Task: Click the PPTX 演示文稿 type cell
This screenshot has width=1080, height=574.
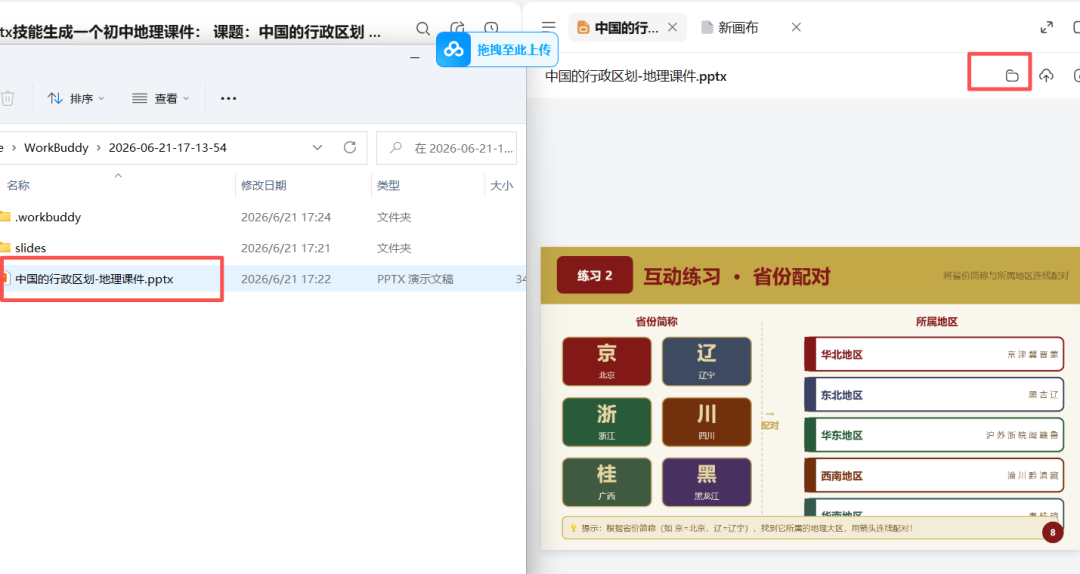Action: point(415,279)
